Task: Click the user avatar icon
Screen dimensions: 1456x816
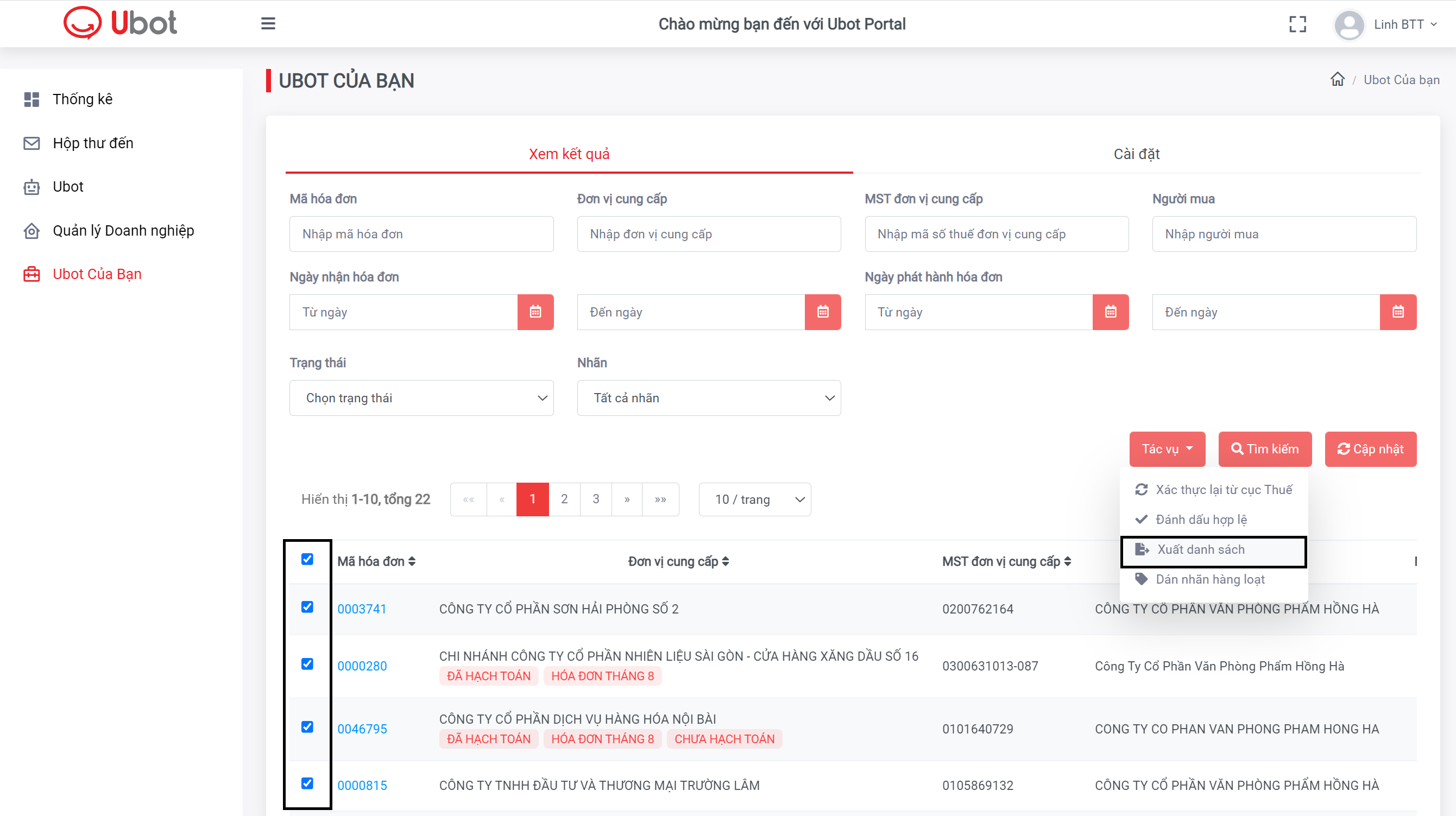Action: 1349,25
